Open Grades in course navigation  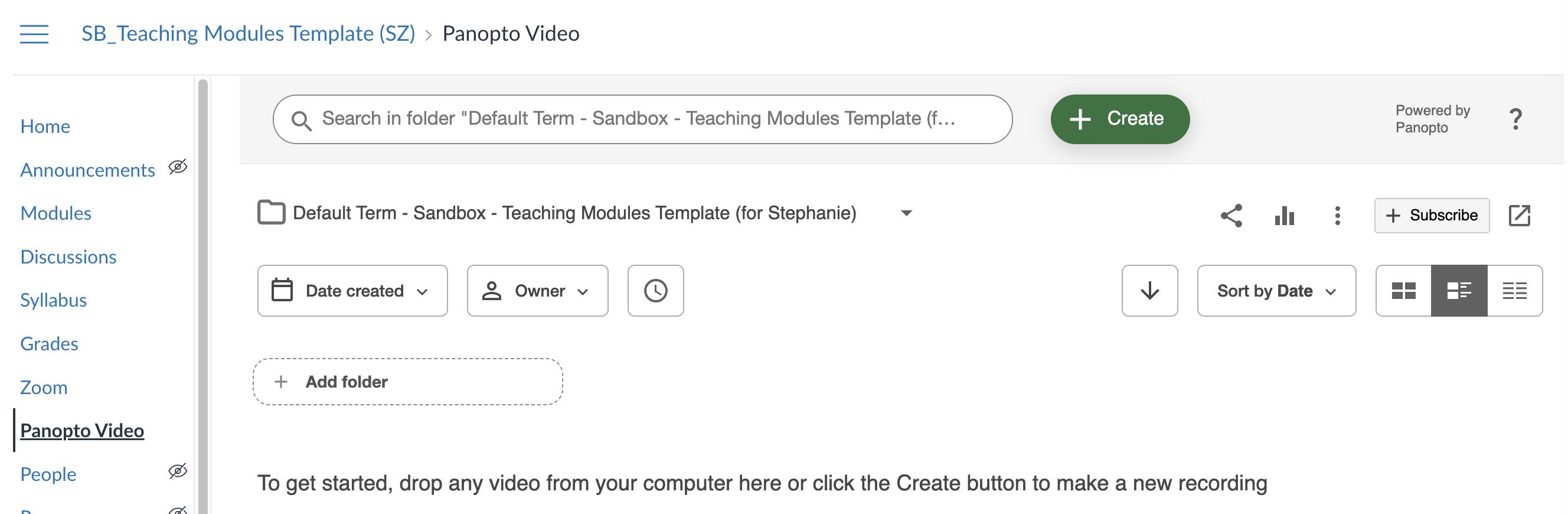(50, 343)
